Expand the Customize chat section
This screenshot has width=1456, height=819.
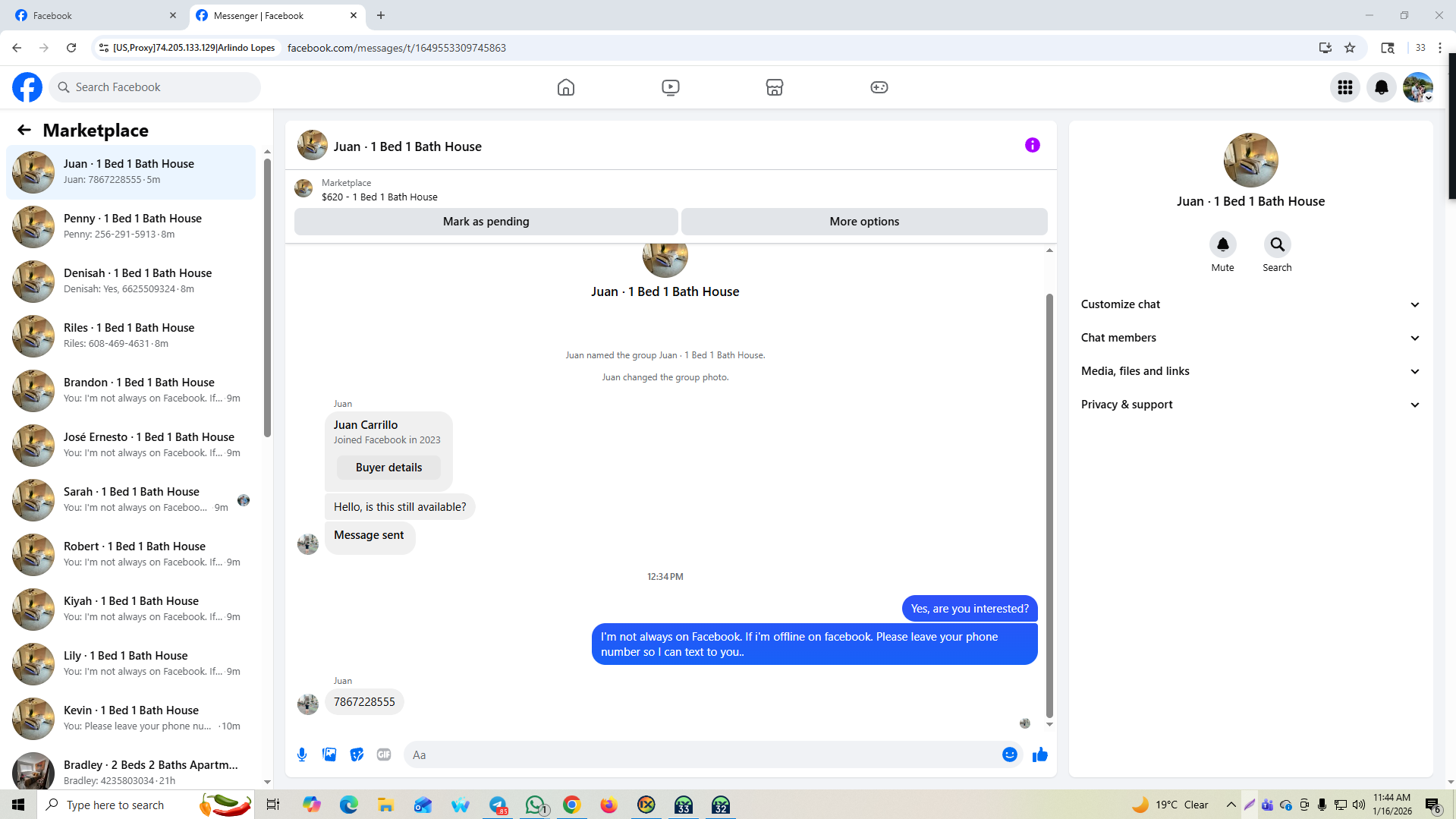pyautogui.click(x=1250, y=304)
